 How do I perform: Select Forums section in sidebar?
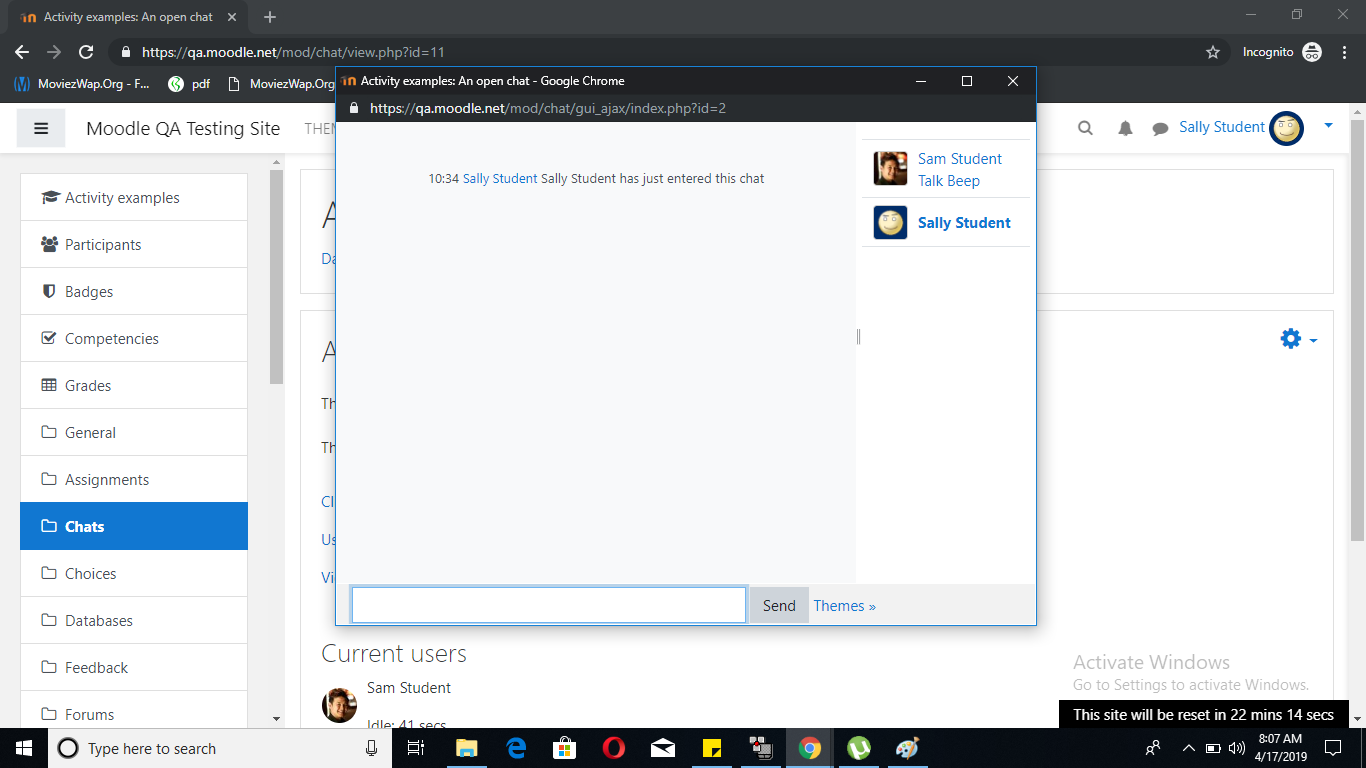[134, 712]
